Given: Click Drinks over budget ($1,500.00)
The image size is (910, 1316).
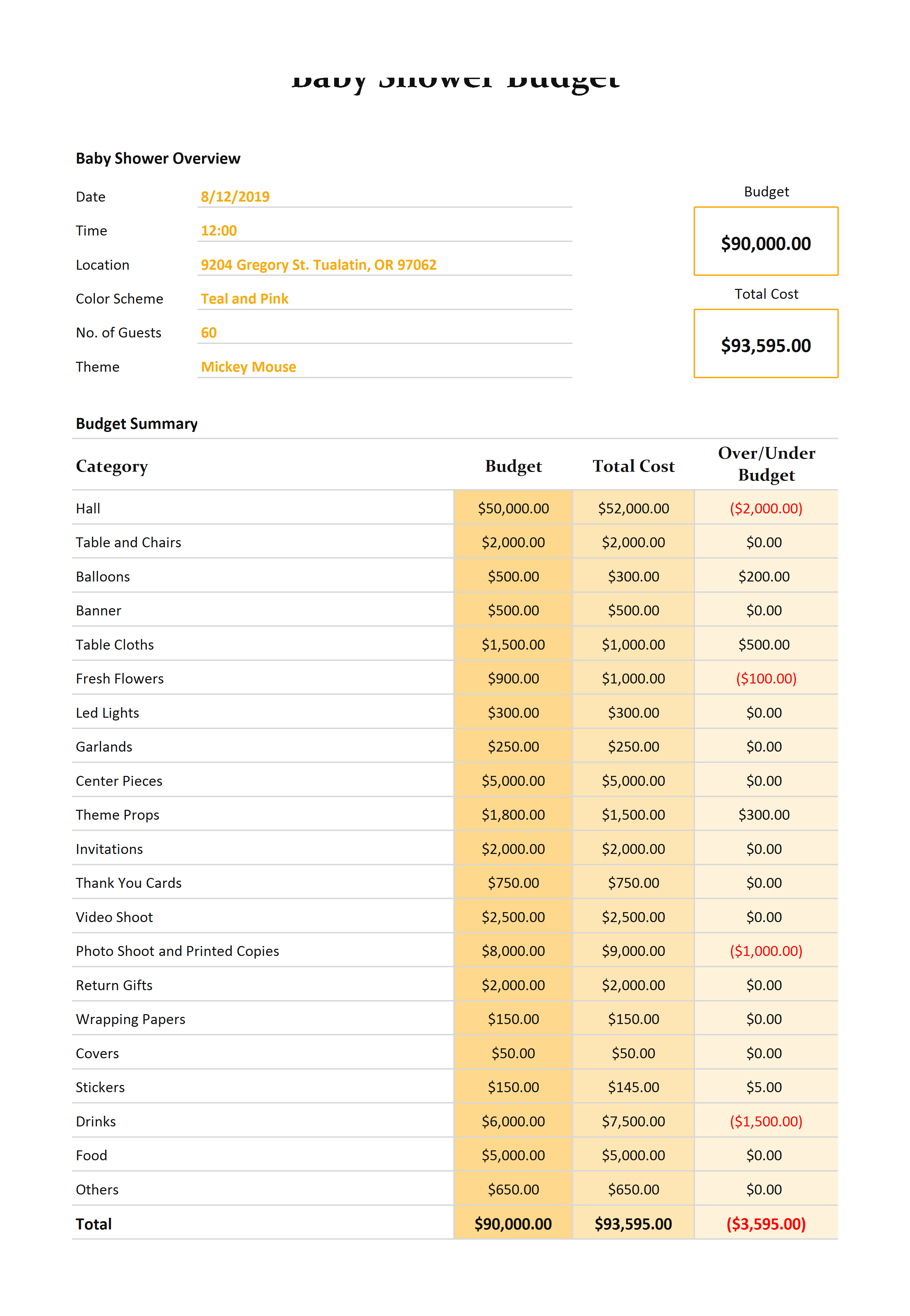Looking at the screenshot, I should coord(766,1122).
